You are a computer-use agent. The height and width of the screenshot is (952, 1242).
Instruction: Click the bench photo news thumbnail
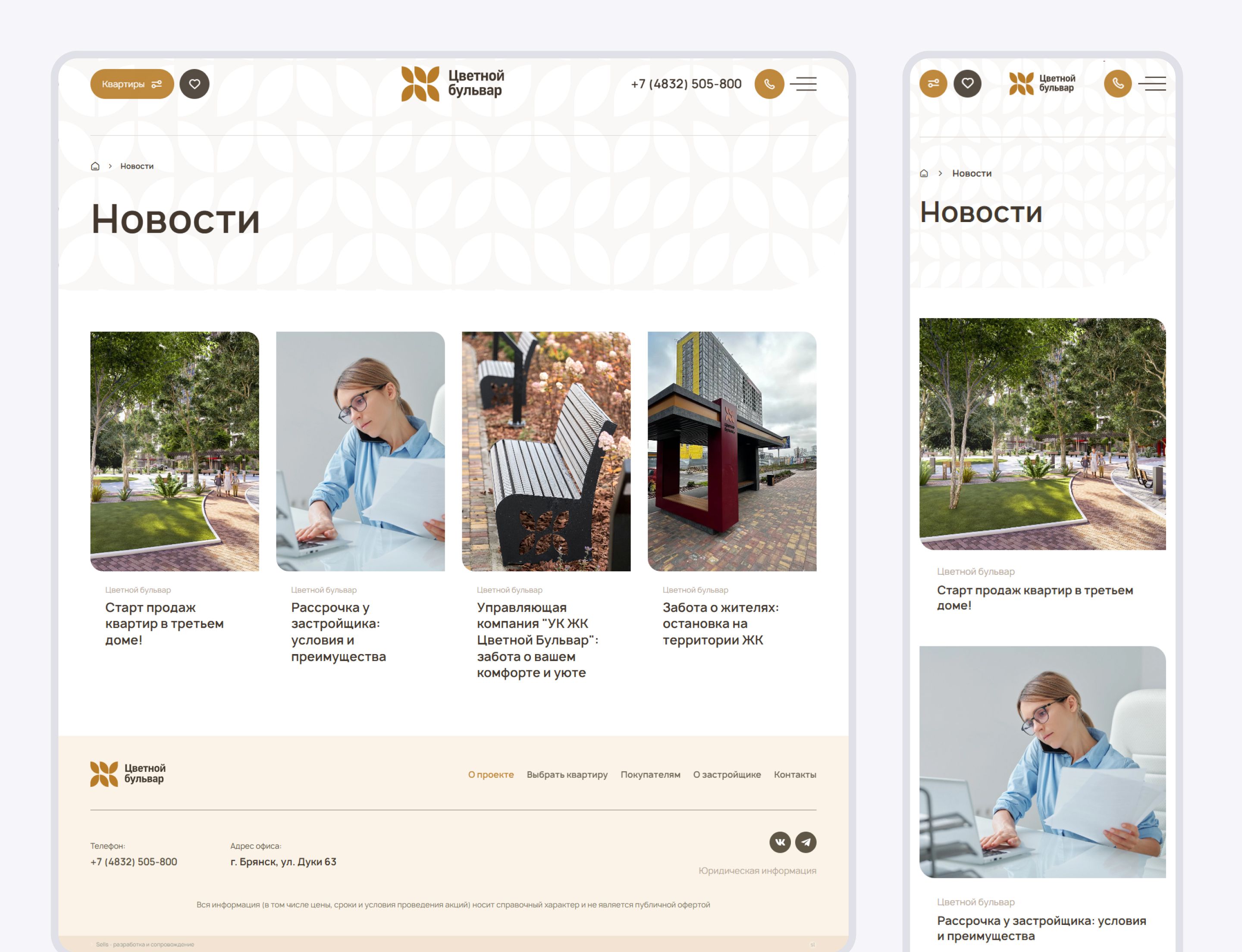[x=546, y=451]
